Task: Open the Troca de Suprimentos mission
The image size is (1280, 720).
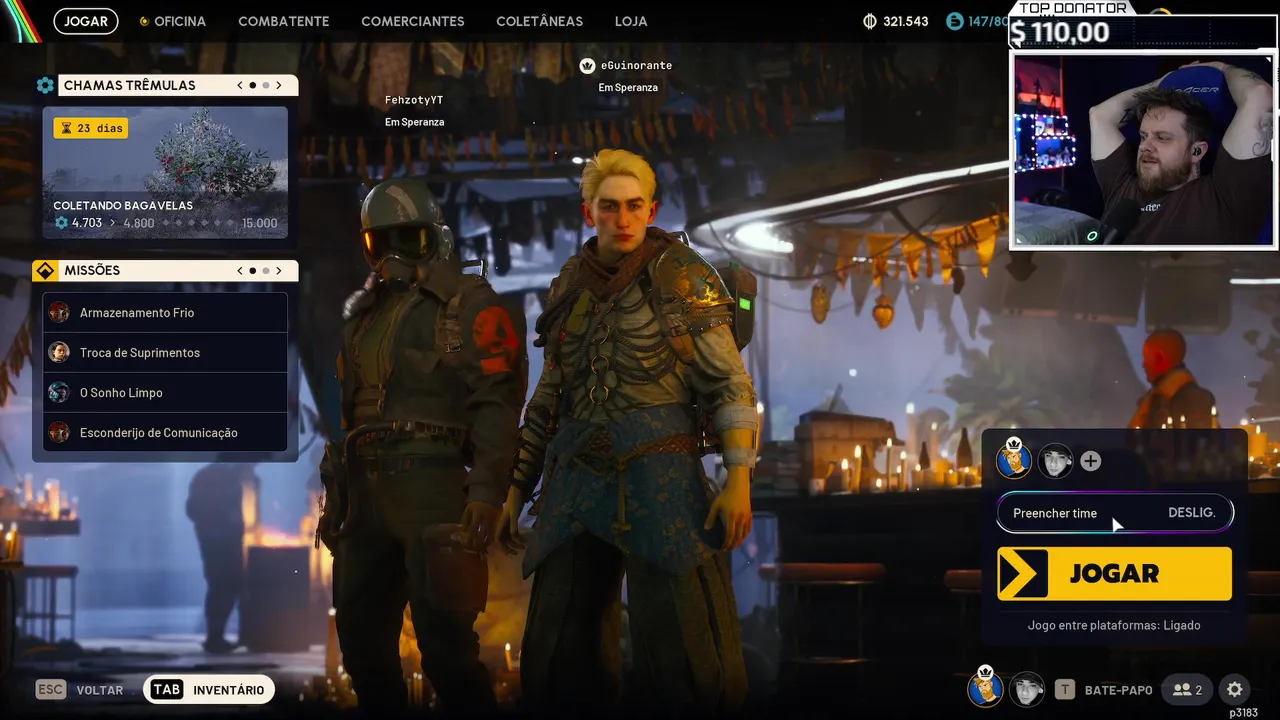Action: pyautogui.click(x=165, y=352)
